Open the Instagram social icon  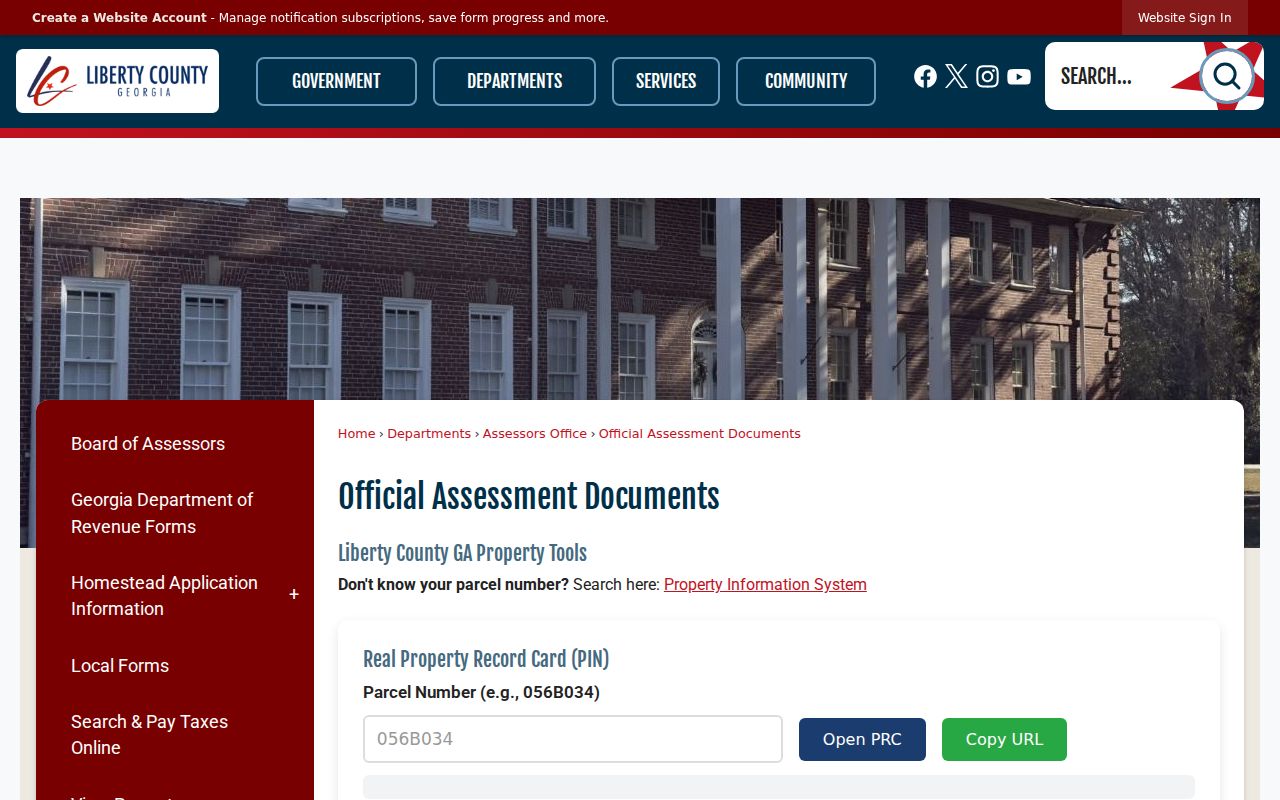[987, 77]
